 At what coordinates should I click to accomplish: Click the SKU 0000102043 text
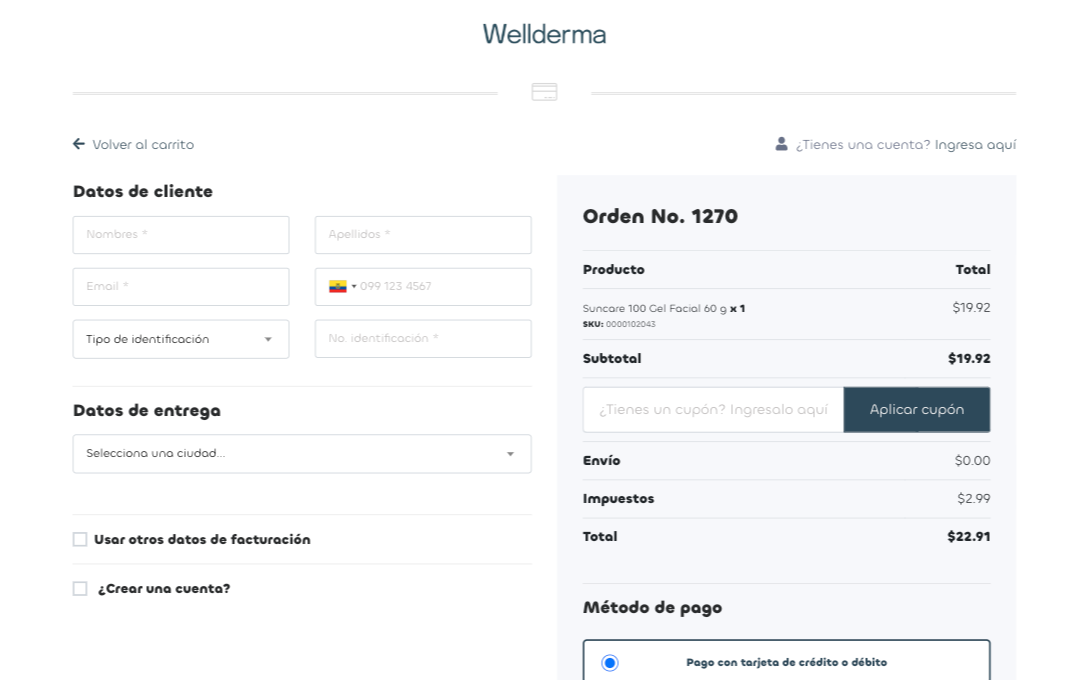619,324
